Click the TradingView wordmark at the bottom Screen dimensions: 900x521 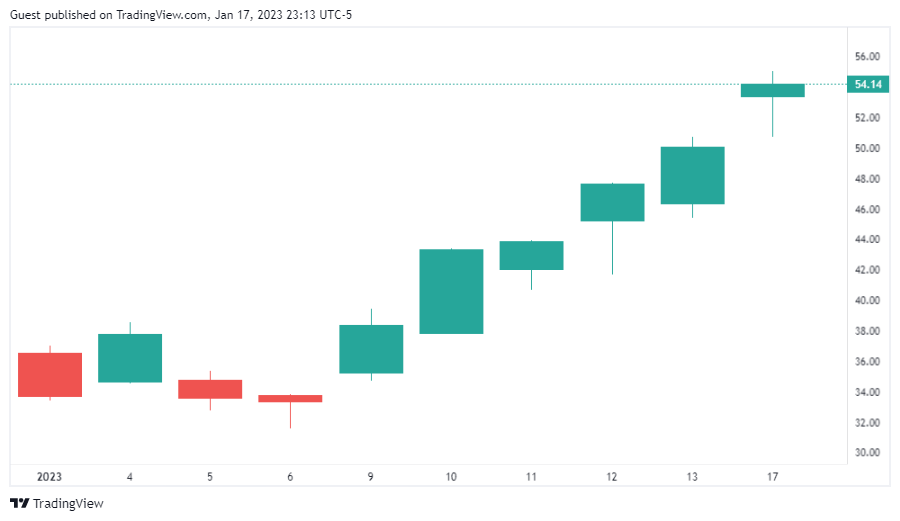click(x=67, y=503)
